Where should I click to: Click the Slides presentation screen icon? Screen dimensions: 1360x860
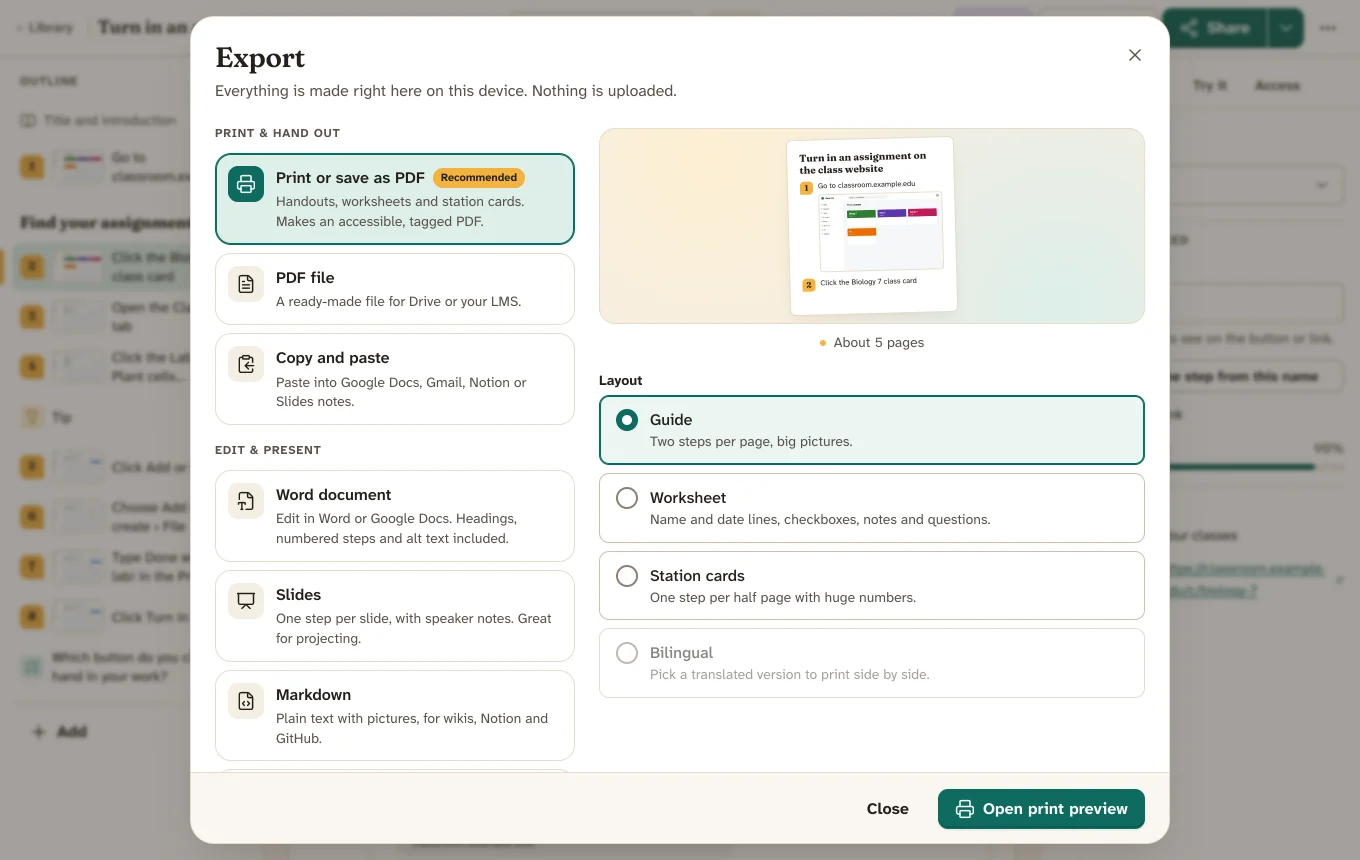click(246, 601)
